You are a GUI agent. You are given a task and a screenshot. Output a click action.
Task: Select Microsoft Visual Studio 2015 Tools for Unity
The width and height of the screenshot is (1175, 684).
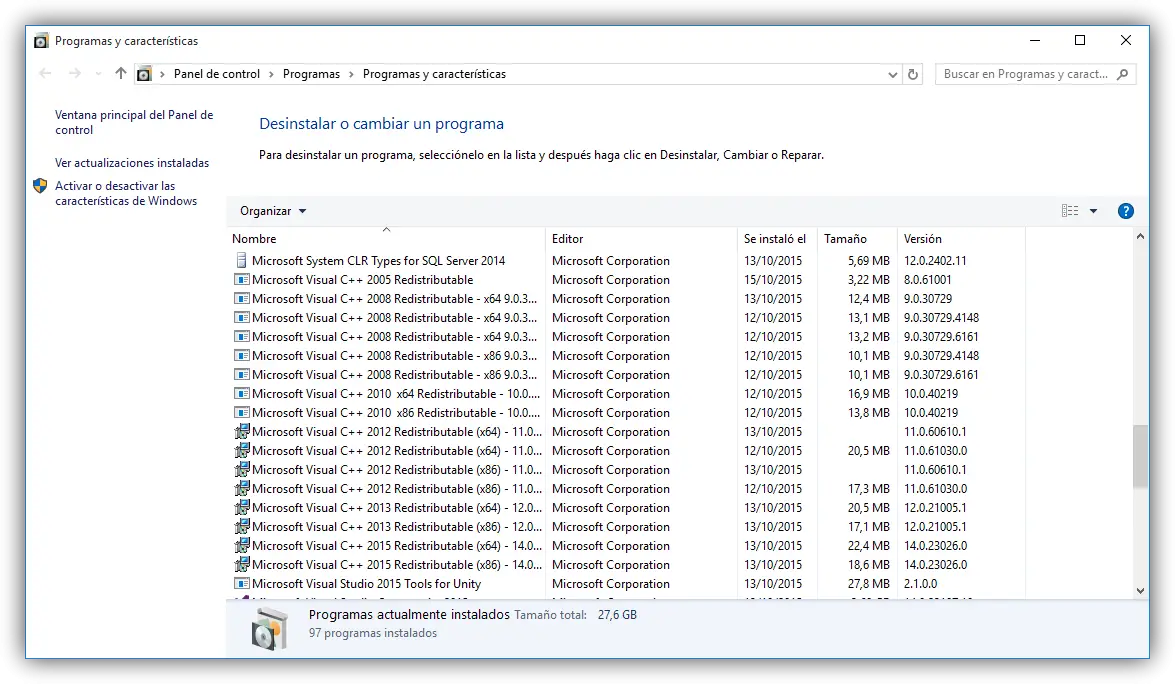(627, 584)
